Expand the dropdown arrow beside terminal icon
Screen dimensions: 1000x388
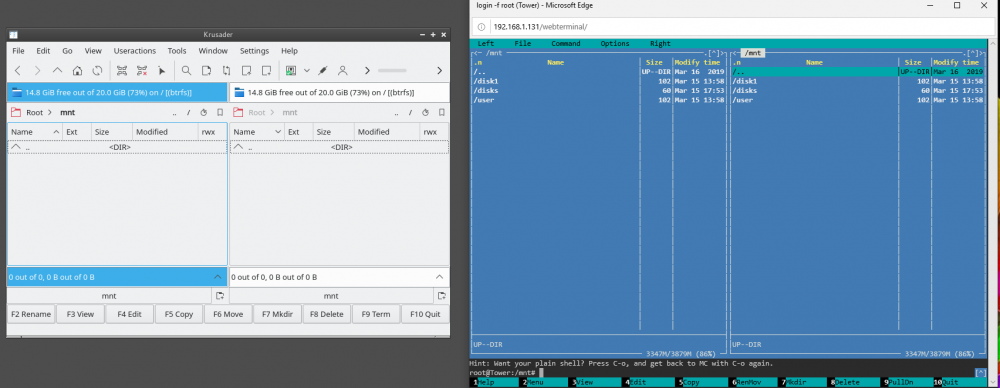click(307, 70)
